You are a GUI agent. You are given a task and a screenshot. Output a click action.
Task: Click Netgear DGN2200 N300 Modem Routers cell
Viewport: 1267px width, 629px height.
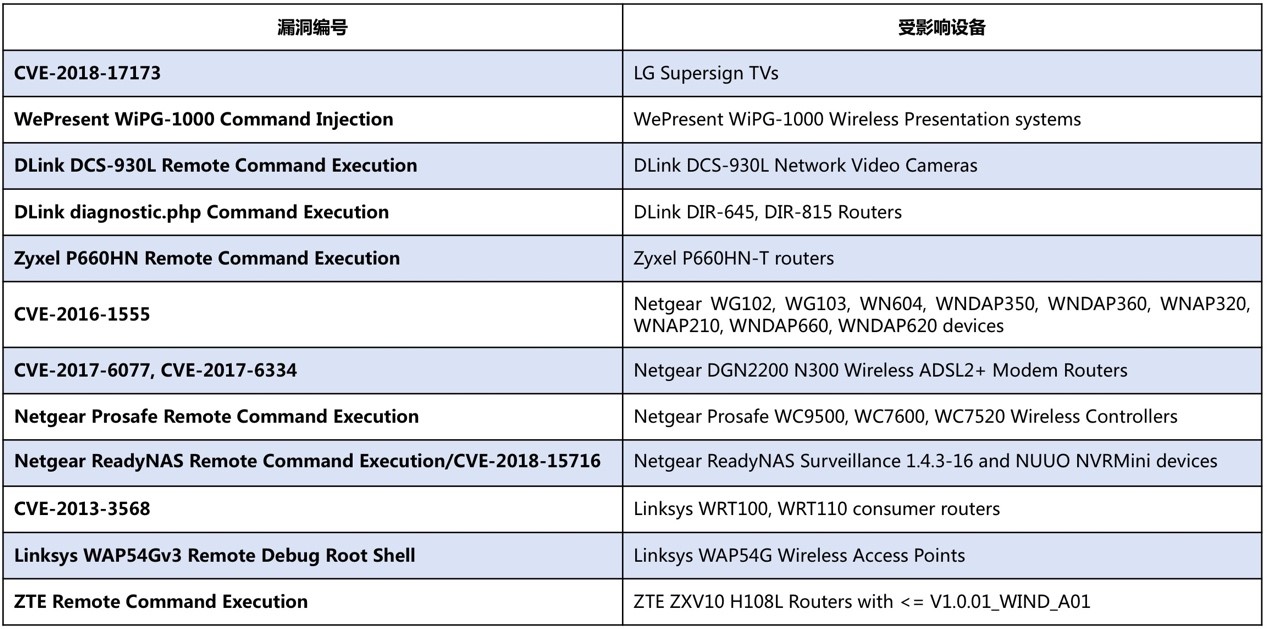pyautogui.click(x=942, y=370)
